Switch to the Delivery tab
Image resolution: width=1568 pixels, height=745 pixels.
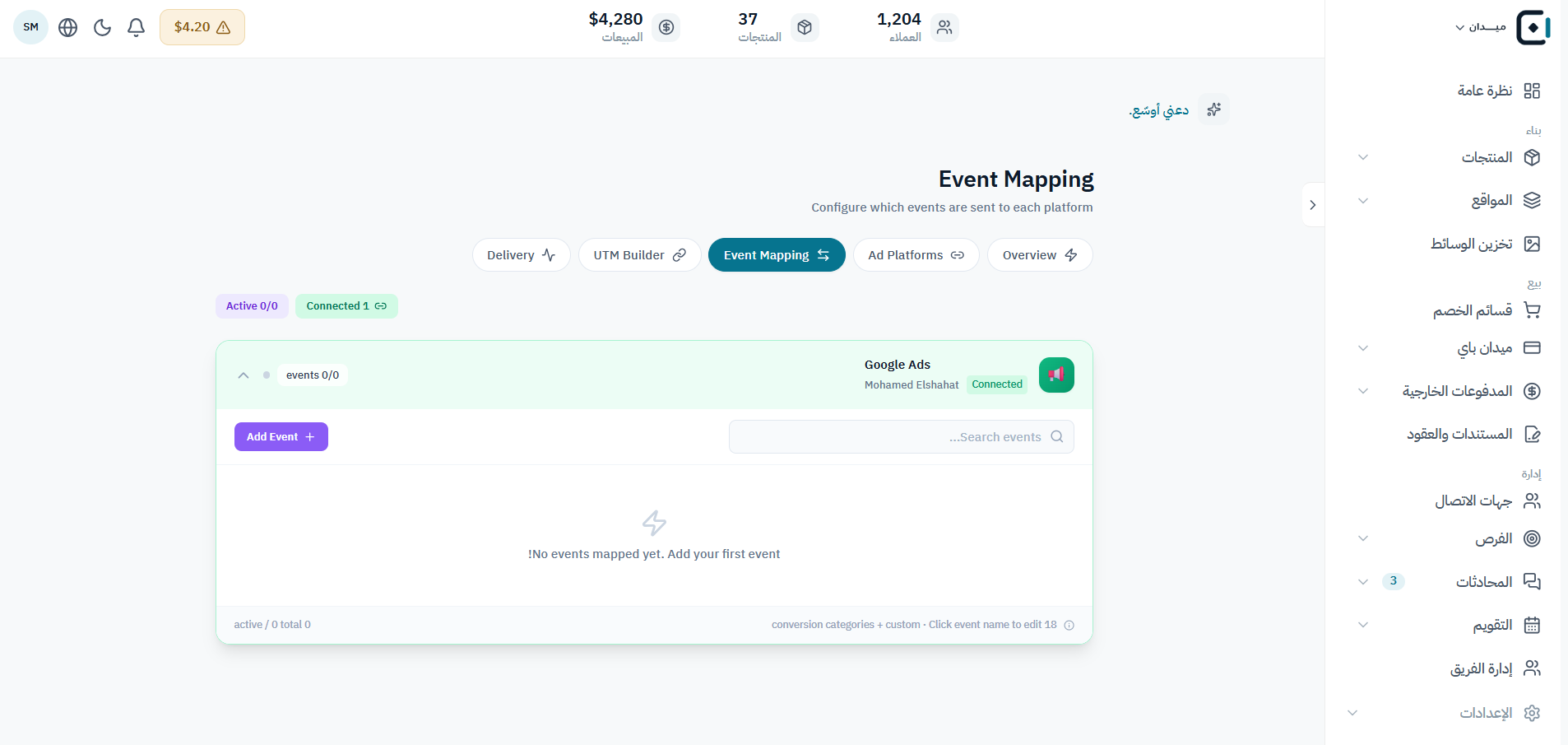pyautogui.click(x=522, y=255)
